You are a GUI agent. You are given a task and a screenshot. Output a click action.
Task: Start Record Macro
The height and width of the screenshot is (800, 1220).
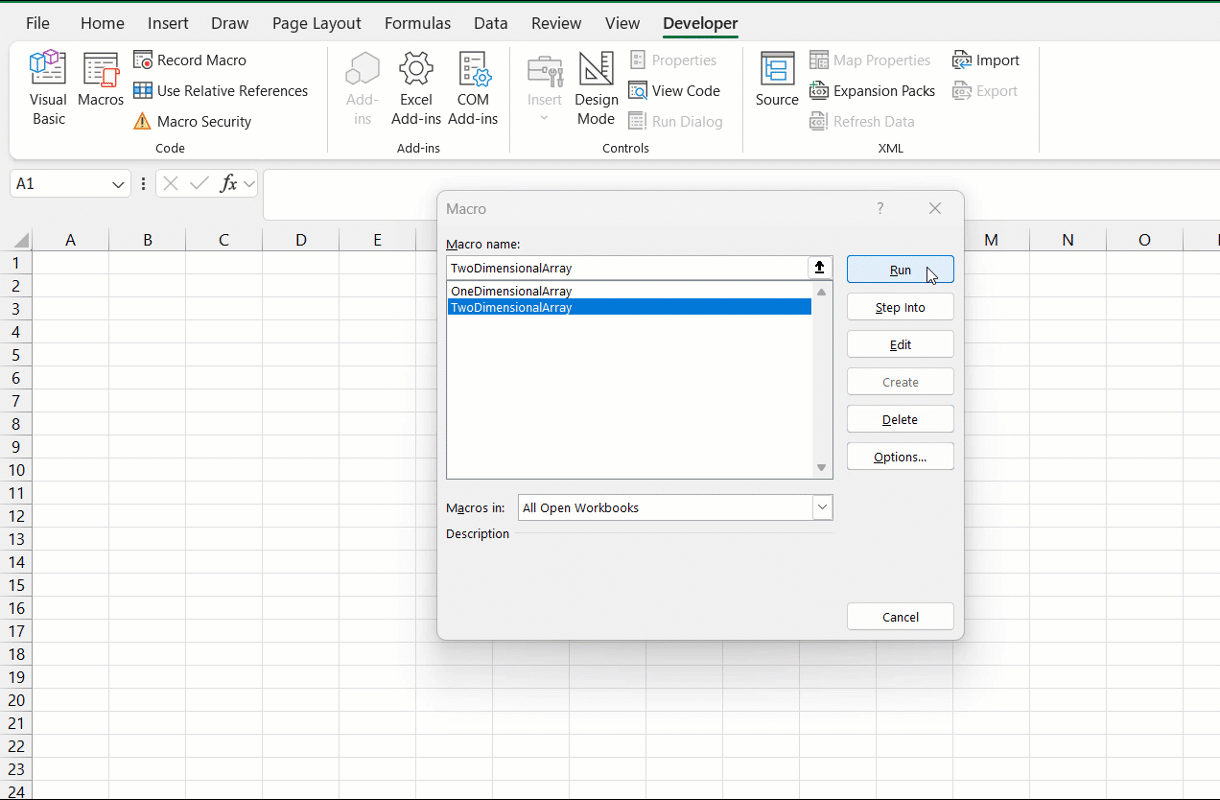(190, 60)
